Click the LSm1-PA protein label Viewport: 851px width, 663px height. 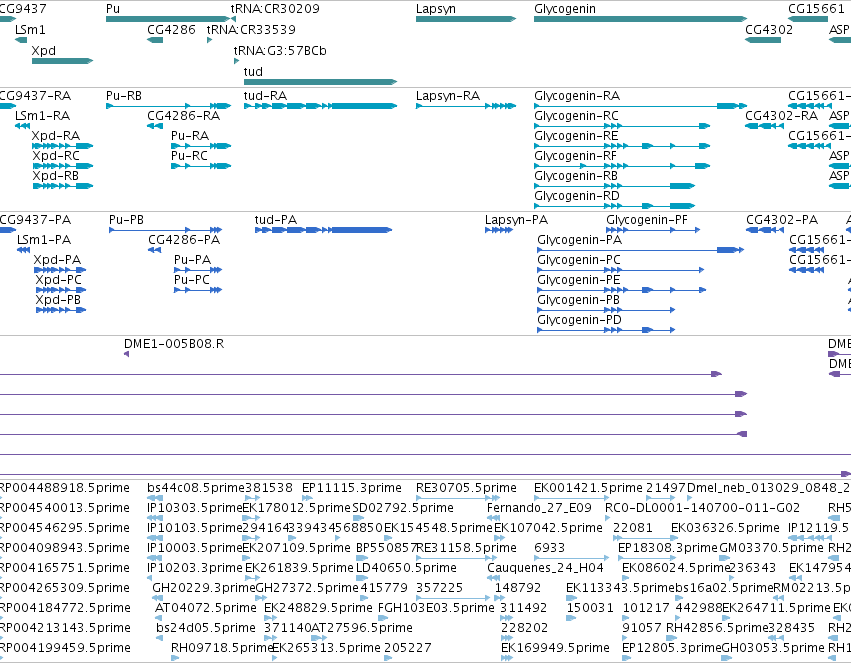pyautogui.click(x=44, y=240)
